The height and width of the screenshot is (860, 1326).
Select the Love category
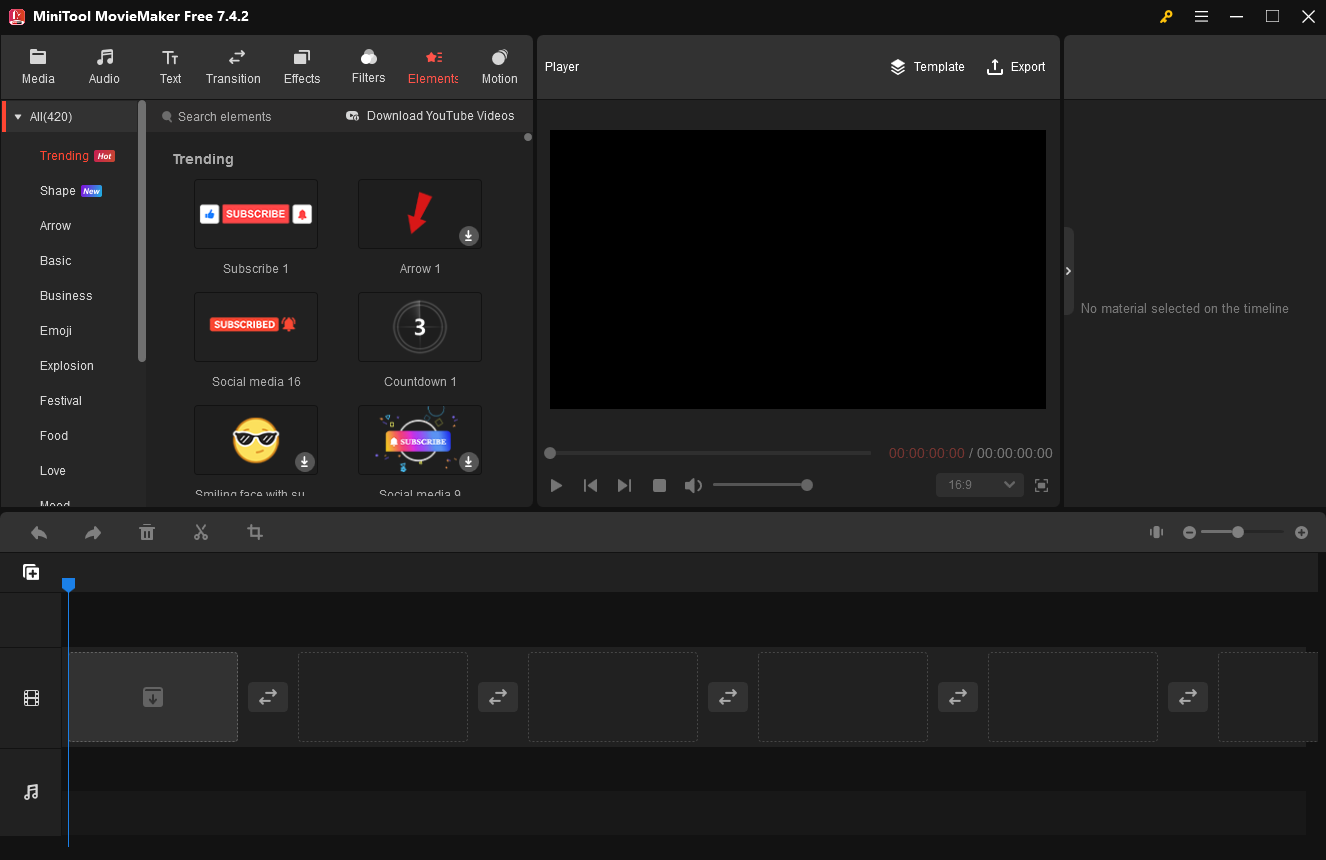point(53,471)
